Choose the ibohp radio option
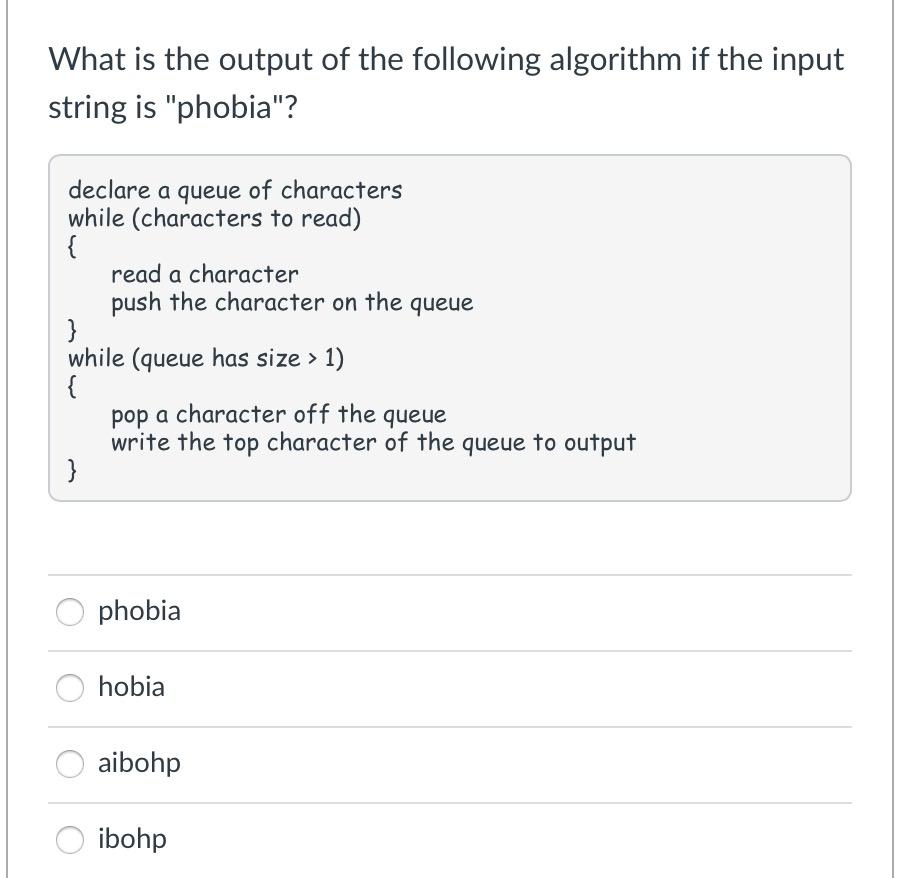The width and height of the screenshot is (922, 878). pyautogui.click(x=69, y=840)
